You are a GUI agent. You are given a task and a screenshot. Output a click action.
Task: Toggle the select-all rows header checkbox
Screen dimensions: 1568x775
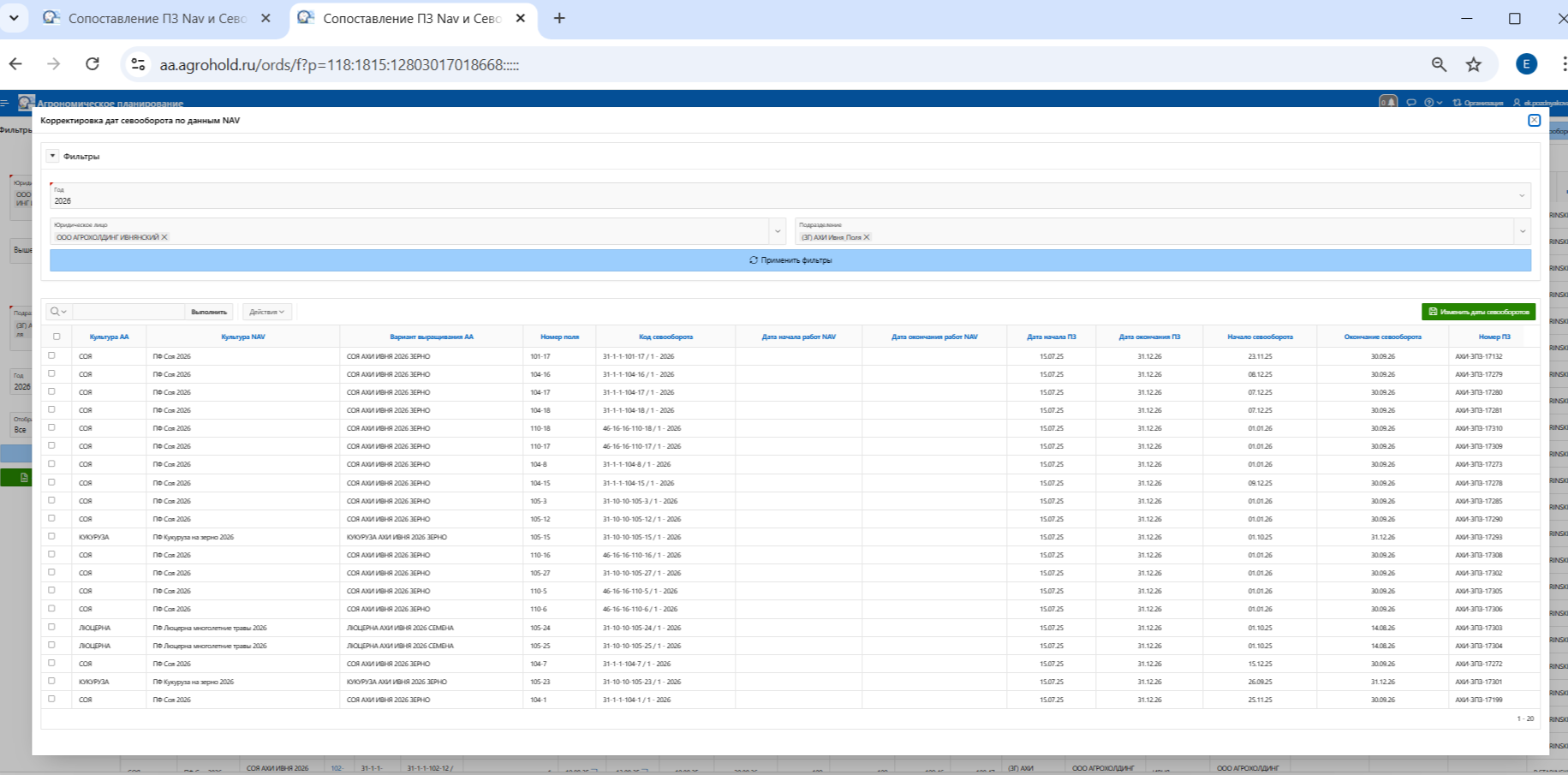(57, 337)
